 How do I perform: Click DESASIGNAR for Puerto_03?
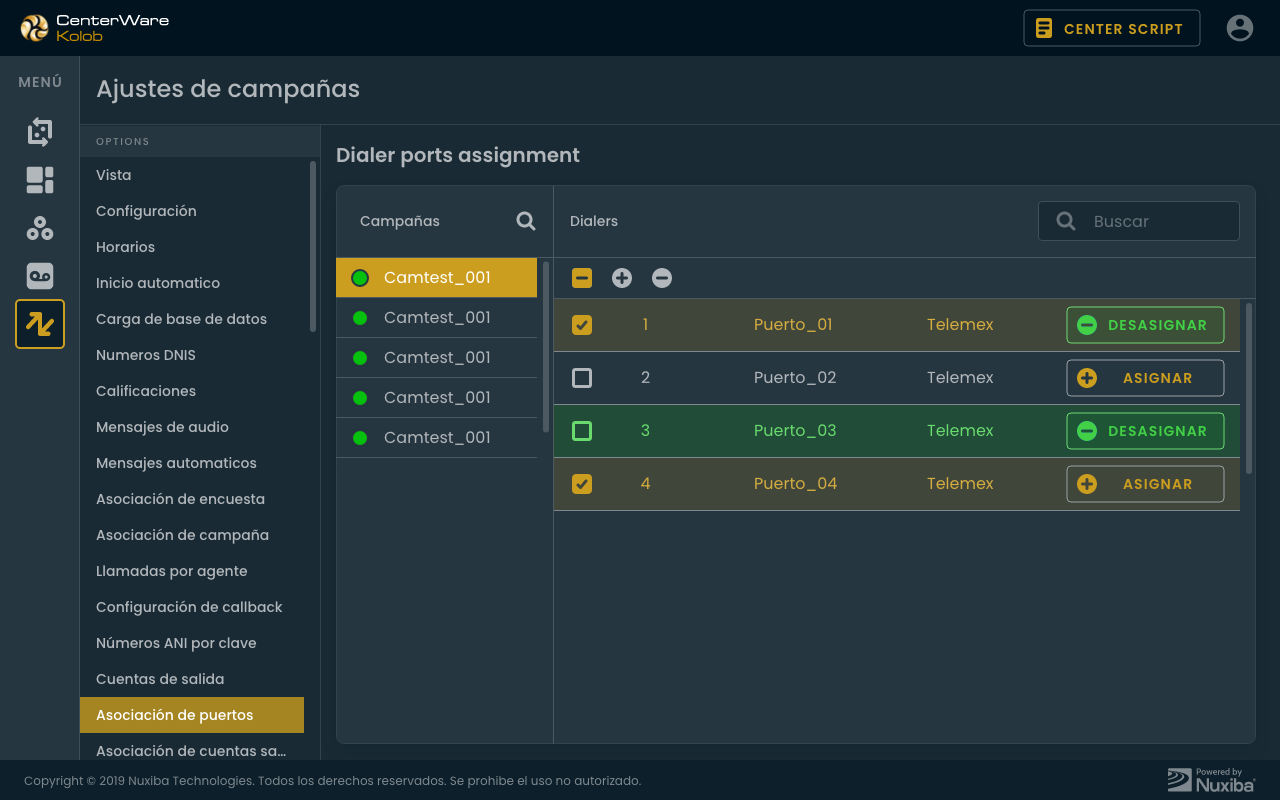click(1145, 431)
